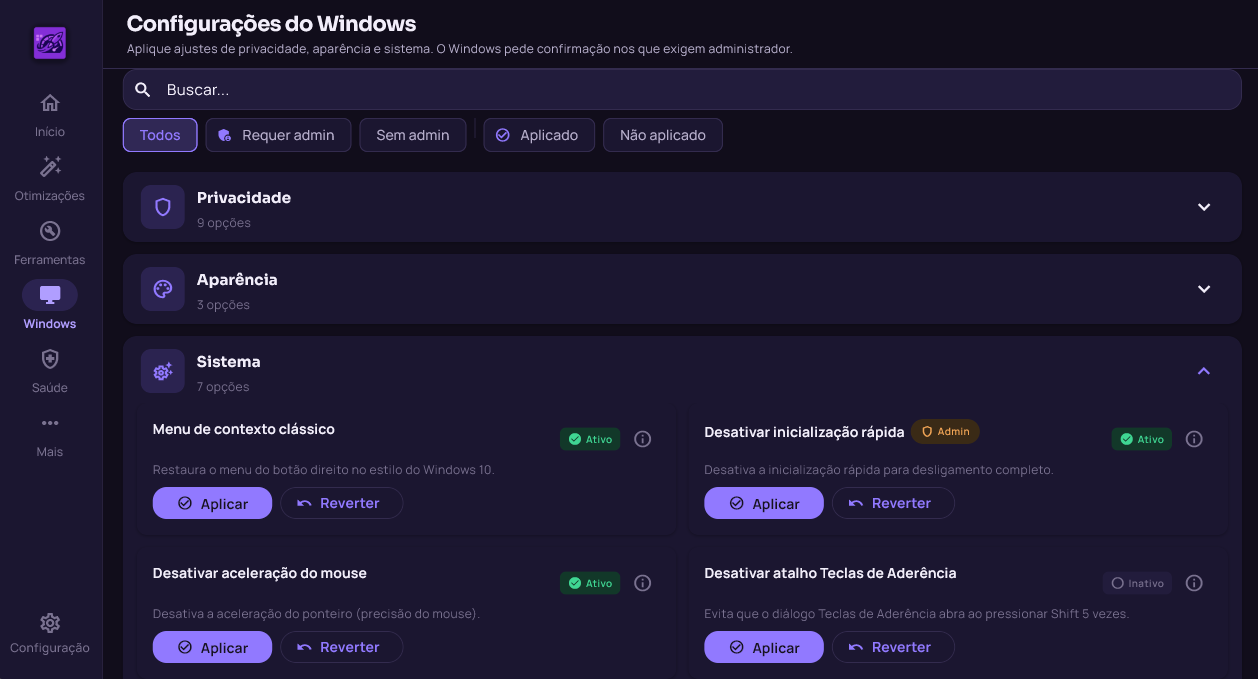
Task: Open Ferramentas wrench icon in sidebar
Action: (x=50, y=231)
